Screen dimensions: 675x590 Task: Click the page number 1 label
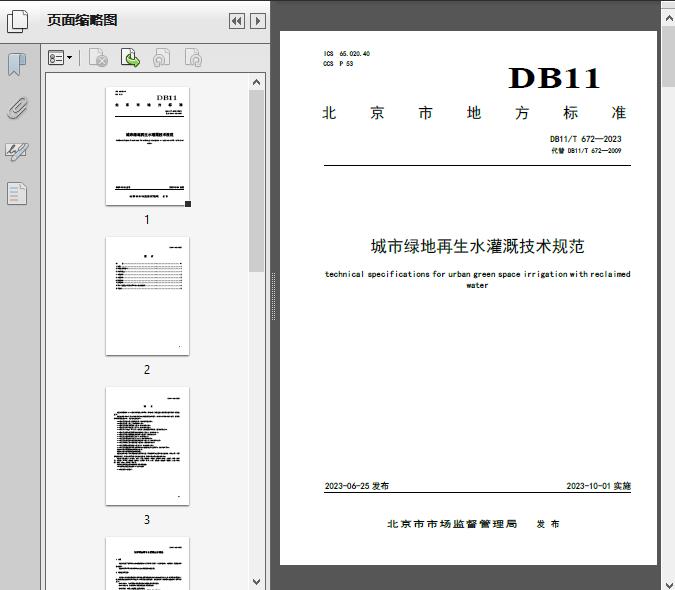pyautogui.click(x=147, y=220)
